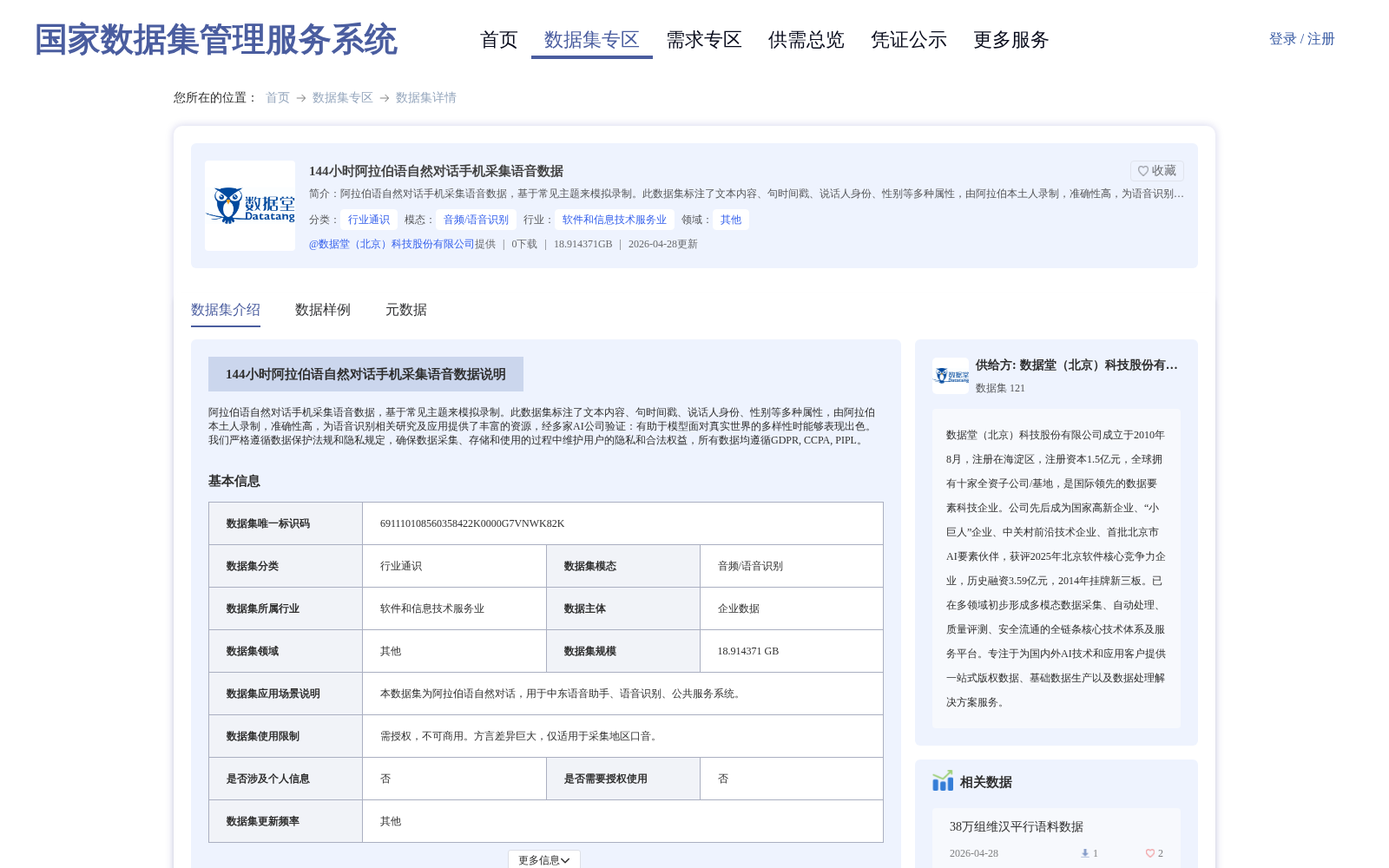Open 凭证公示 in top navigation
The height and width of the screenshot is (868, 1389).
point(909,40)
